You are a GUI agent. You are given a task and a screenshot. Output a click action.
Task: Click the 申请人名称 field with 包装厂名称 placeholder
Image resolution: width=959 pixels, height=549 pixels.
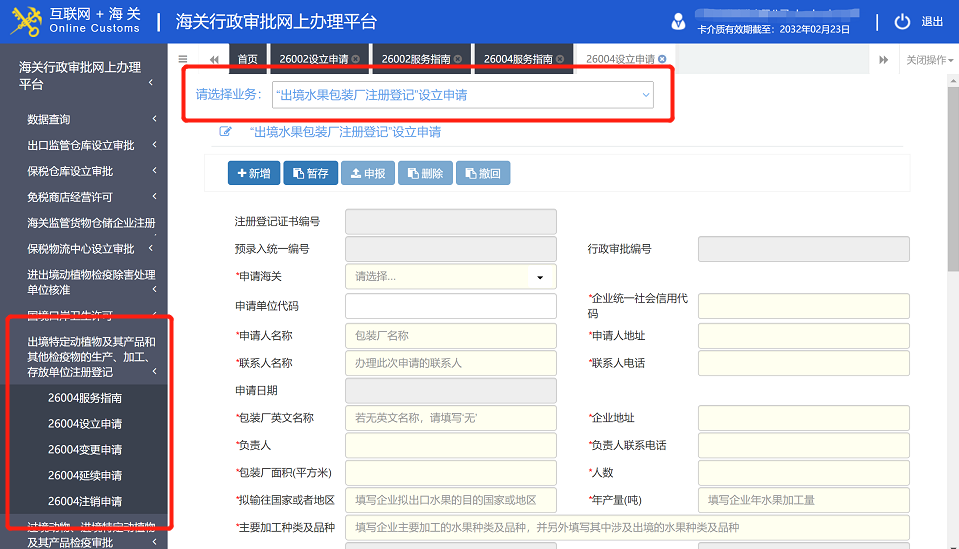coord(451,336)
